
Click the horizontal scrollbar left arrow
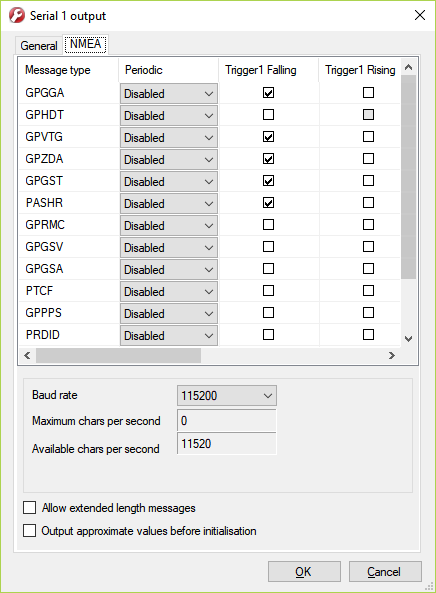click(x=27, y=355)
